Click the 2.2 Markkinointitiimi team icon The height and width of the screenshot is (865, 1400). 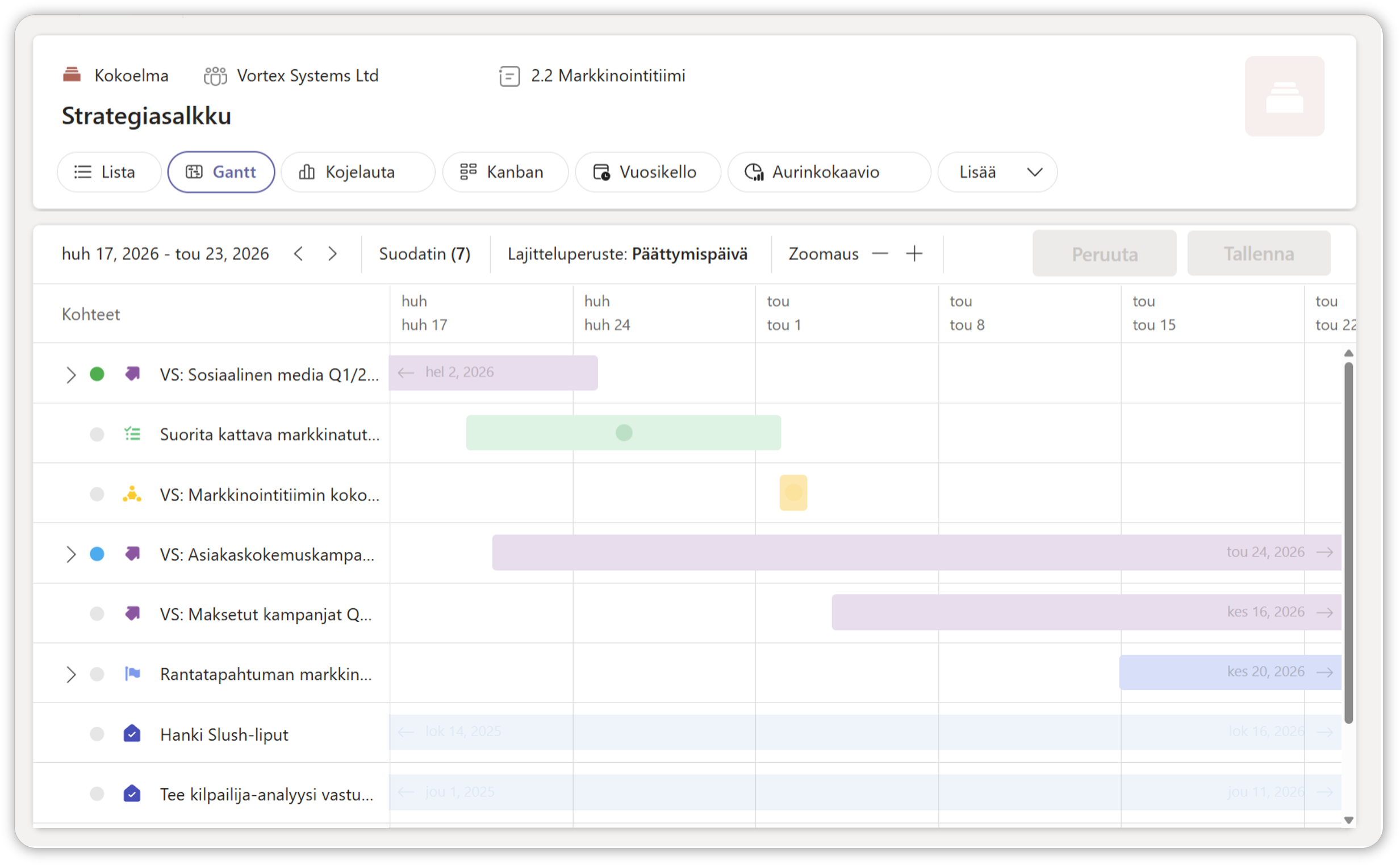[509, 76]
